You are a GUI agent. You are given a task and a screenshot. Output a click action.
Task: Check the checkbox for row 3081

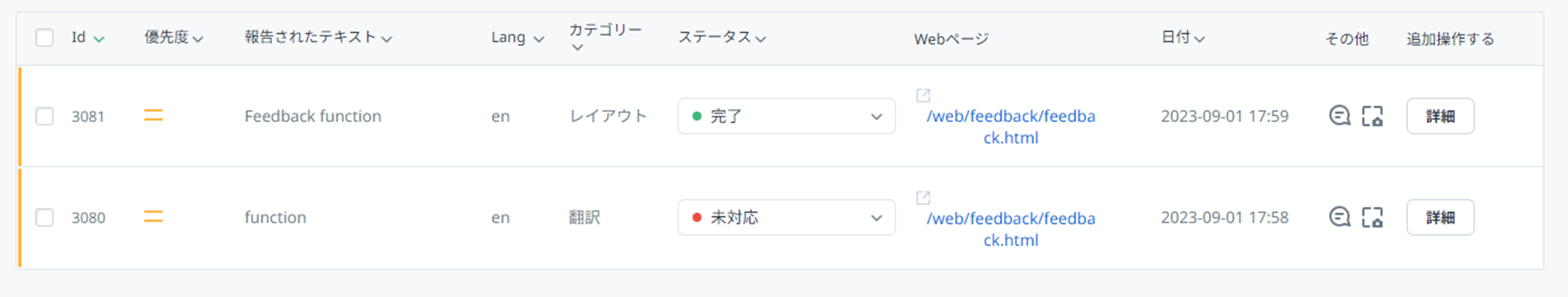click(x=45, y=116)
